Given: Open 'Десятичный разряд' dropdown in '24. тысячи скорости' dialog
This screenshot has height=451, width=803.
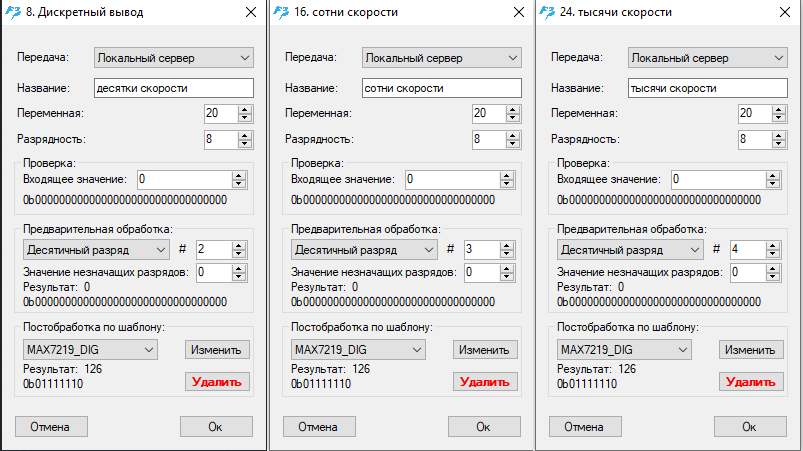Looking at the screenshot, I should (x=630, y=250).
